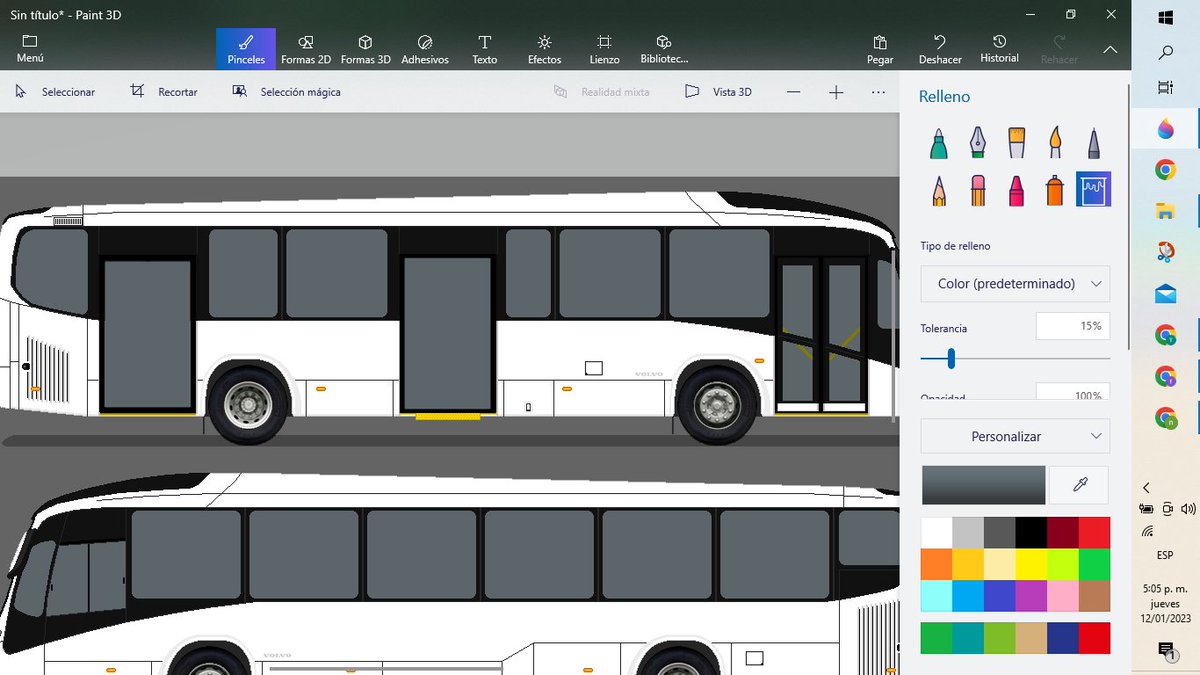Zoom out with the minus button
The image size is (1200, 675).
pos(793,92)
